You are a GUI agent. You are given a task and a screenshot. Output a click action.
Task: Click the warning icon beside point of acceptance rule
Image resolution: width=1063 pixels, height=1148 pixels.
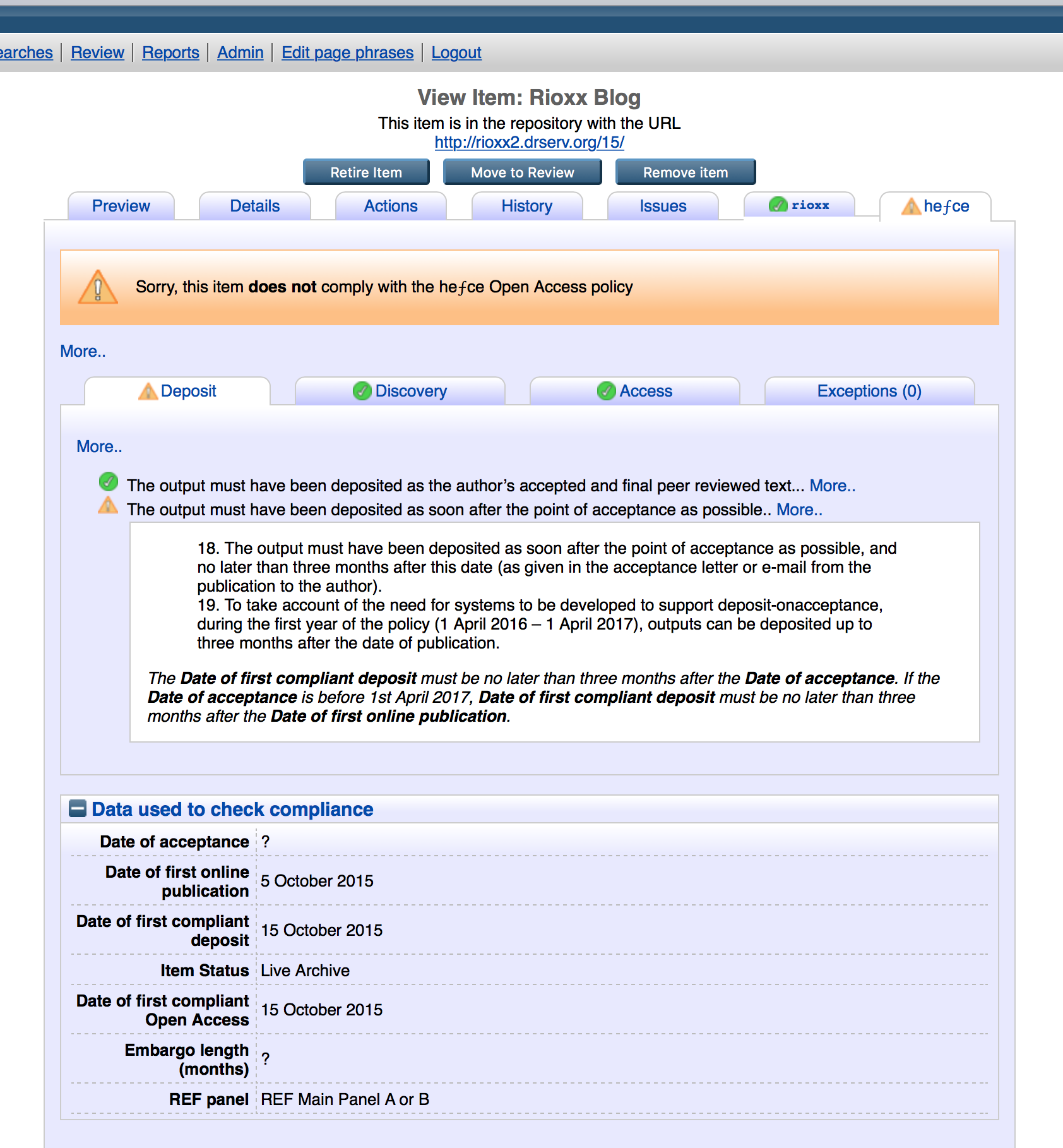tap(108, 506)
